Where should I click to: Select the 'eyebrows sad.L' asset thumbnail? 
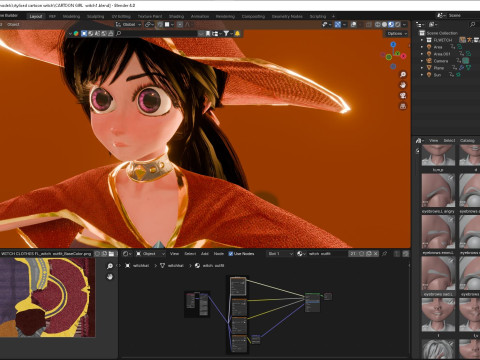(x=438, y=273)
